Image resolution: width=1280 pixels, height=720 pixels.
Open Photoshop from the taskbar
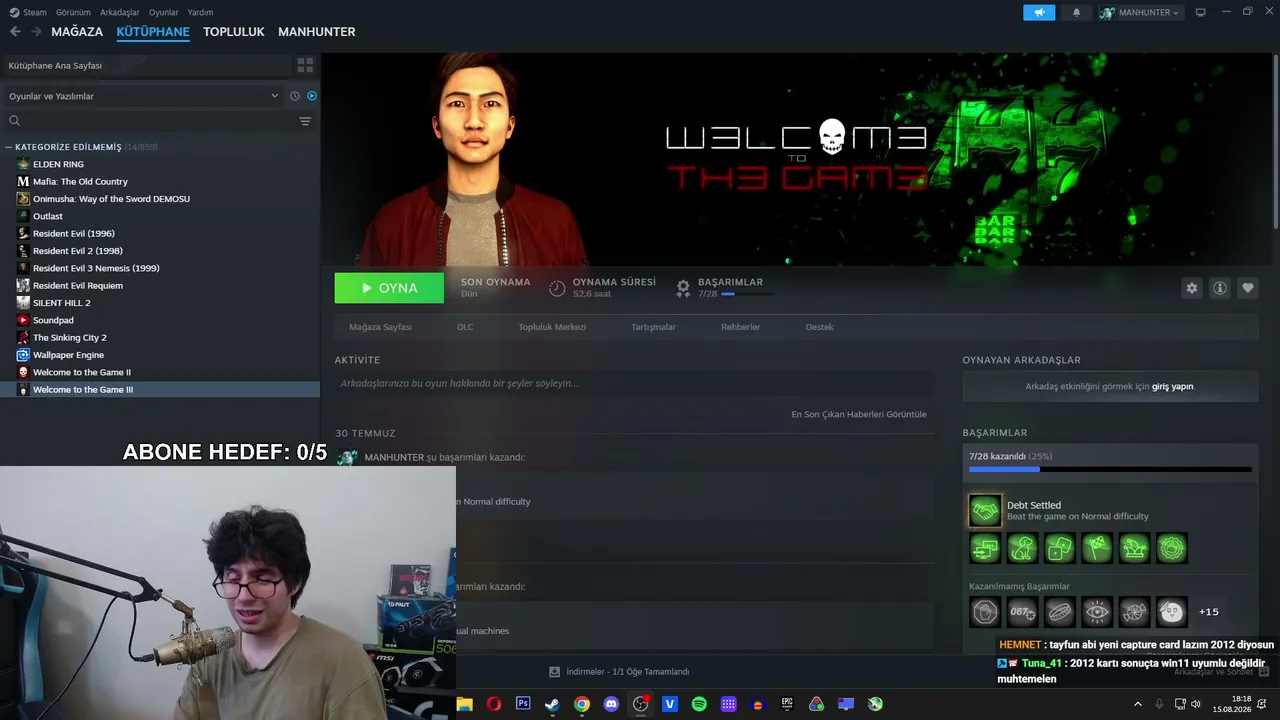click(523, 704)
